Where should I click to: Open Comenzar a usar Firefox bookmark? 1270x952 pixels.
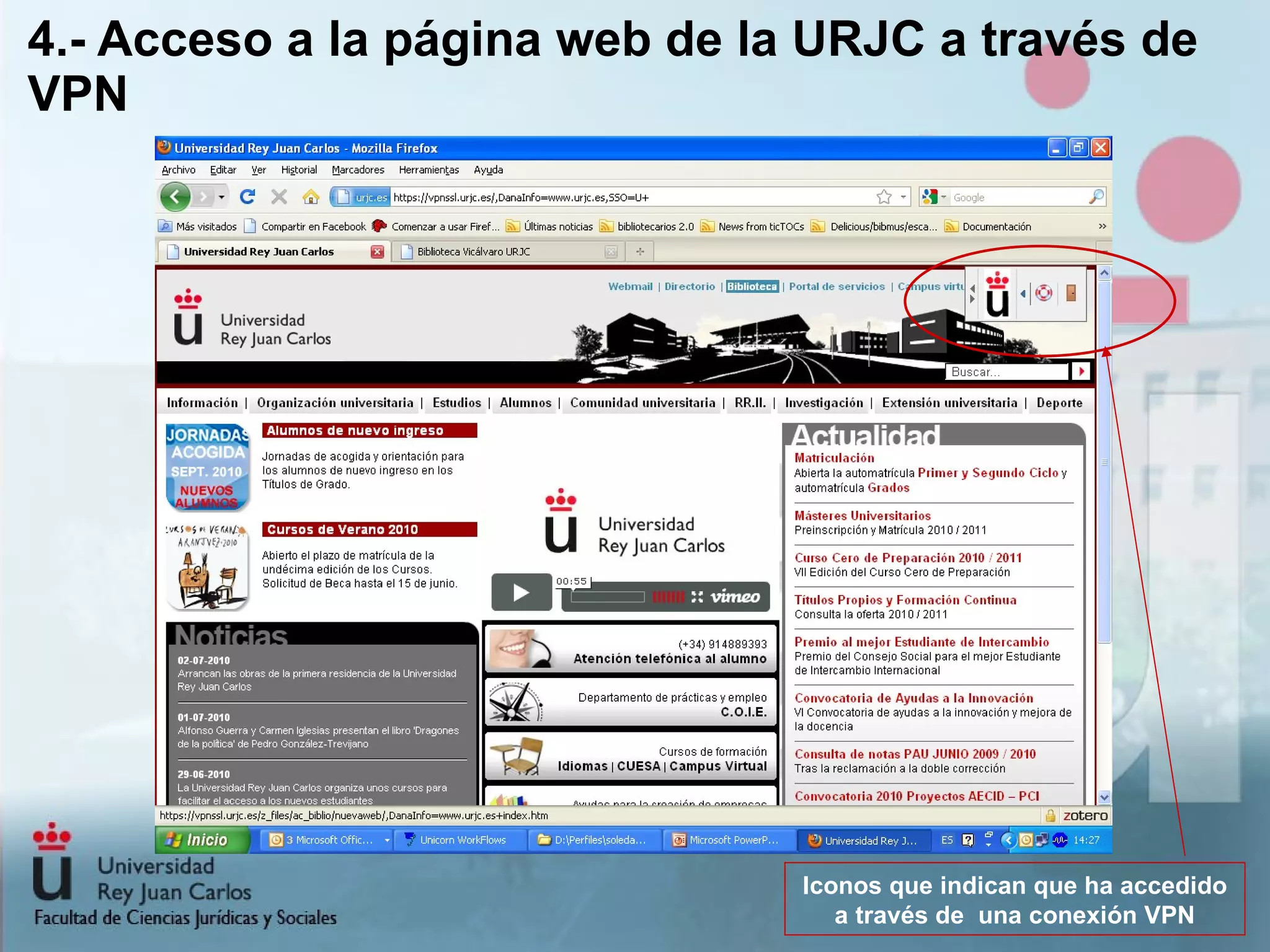tap(436, 226)
